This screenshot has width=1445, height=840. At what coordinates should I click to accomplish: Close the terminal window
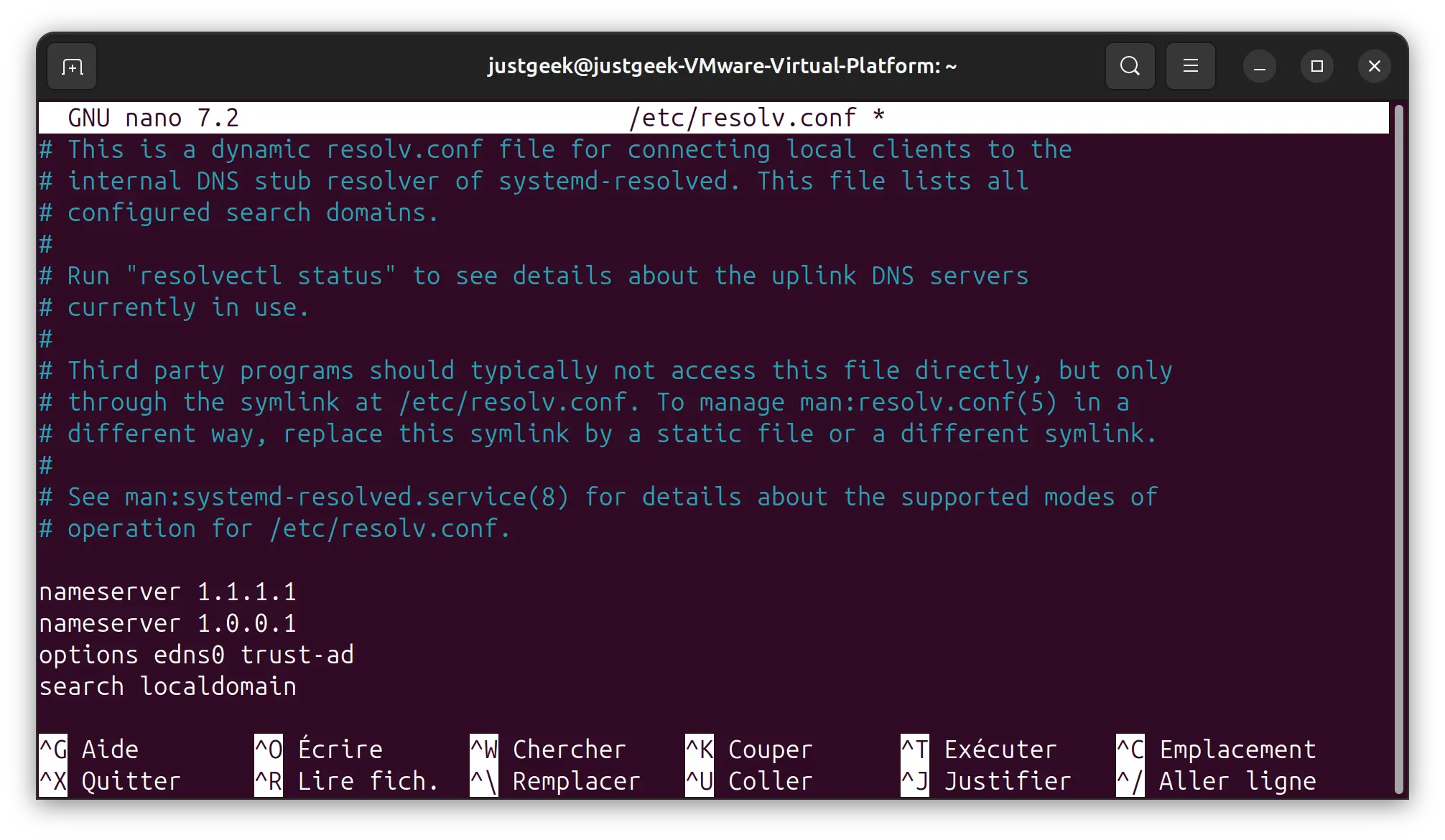tap(1375, 67)
